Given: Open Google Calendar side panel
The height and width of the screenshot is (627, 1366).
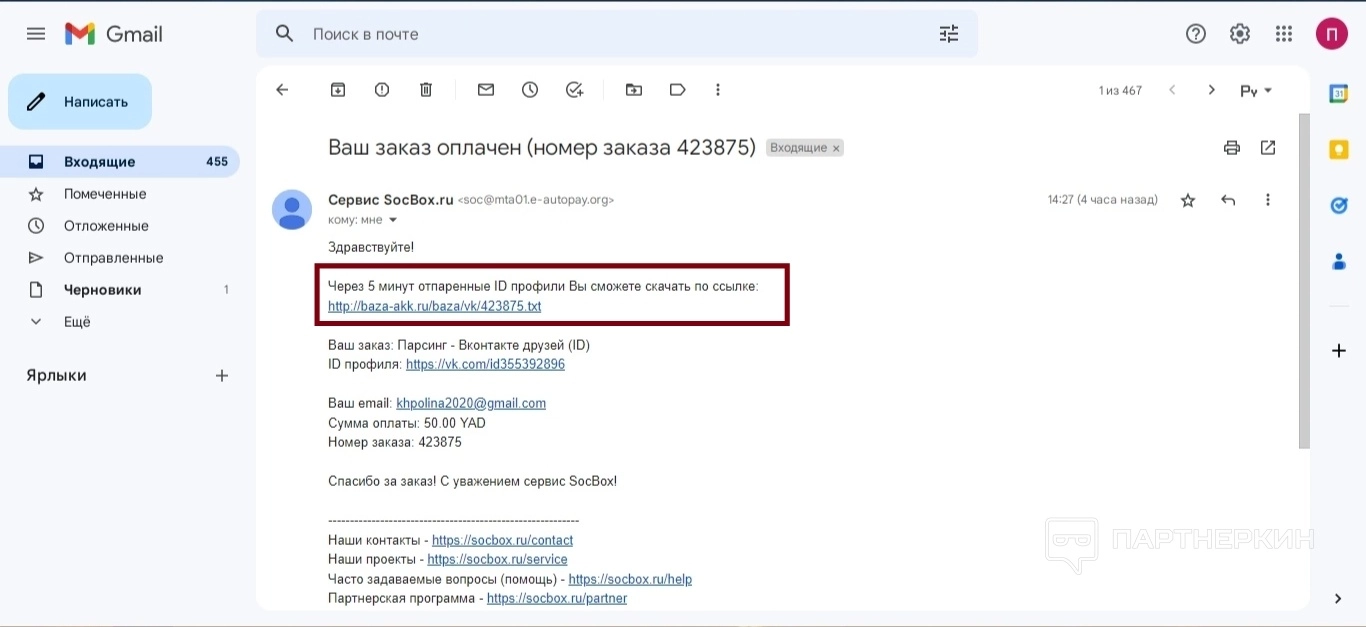Looking at the screenshot, I should tap(1339, 94).
